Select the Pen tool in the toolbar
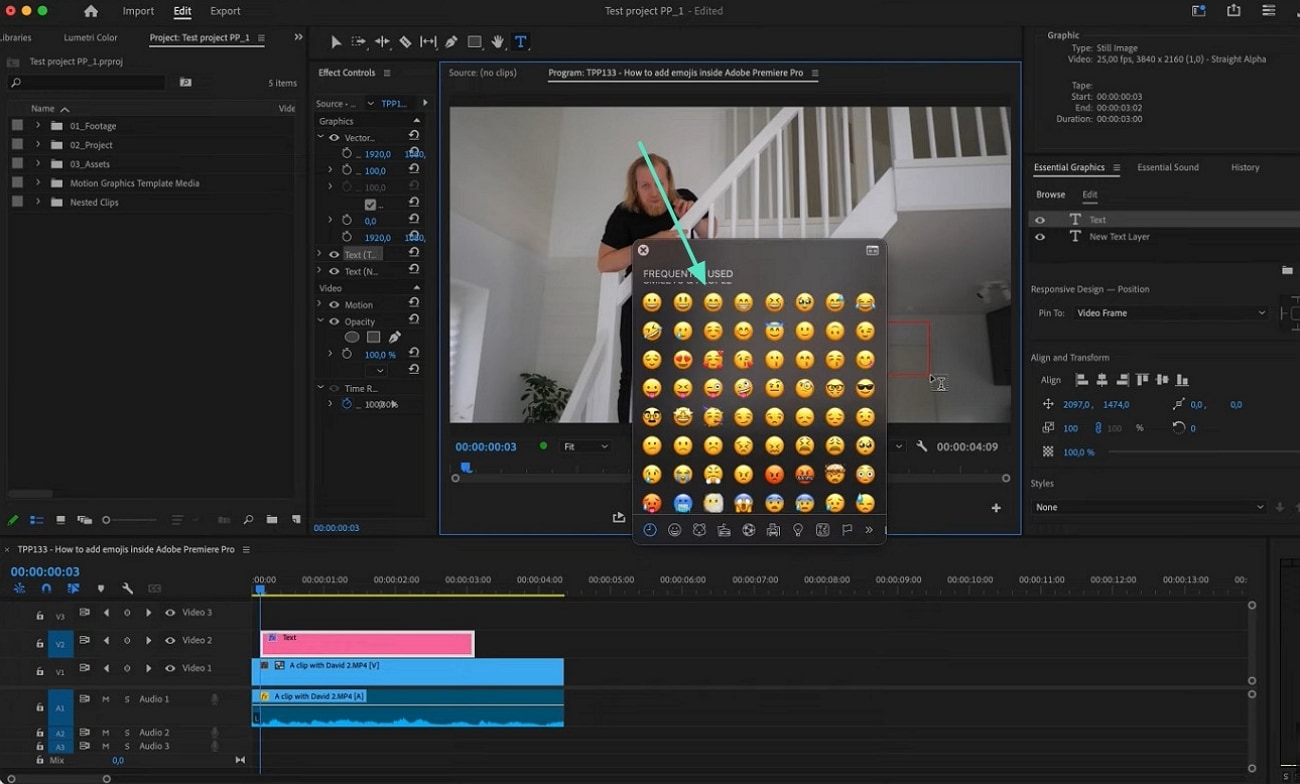This screenshot has width=1300, height=784. tap(451, 41)
